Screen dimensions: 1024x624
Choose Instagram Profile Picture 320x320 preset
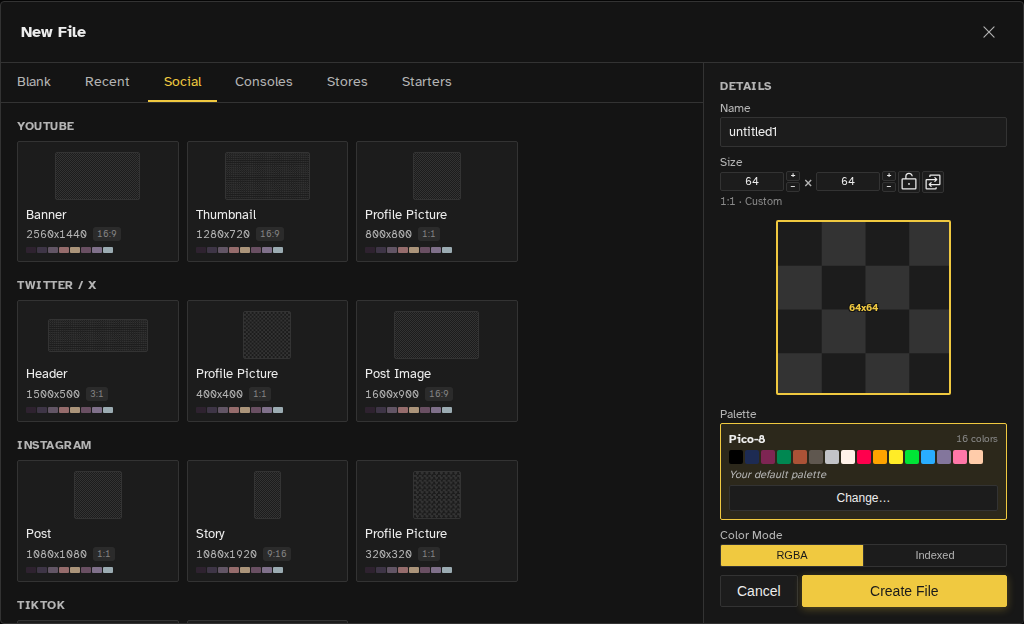coord(437,521)
